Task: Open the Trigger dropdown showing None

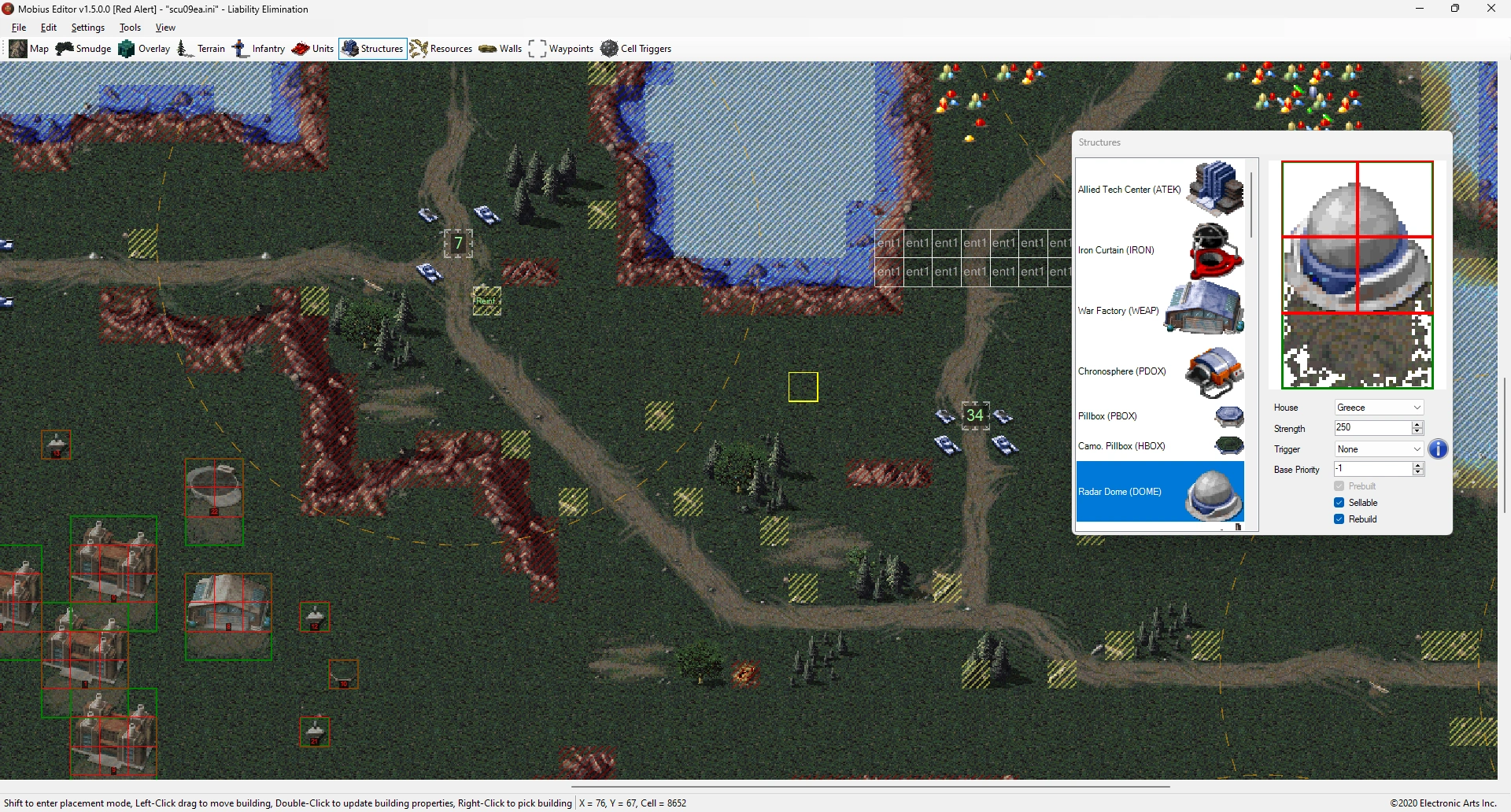Action: coord(1379,449)
